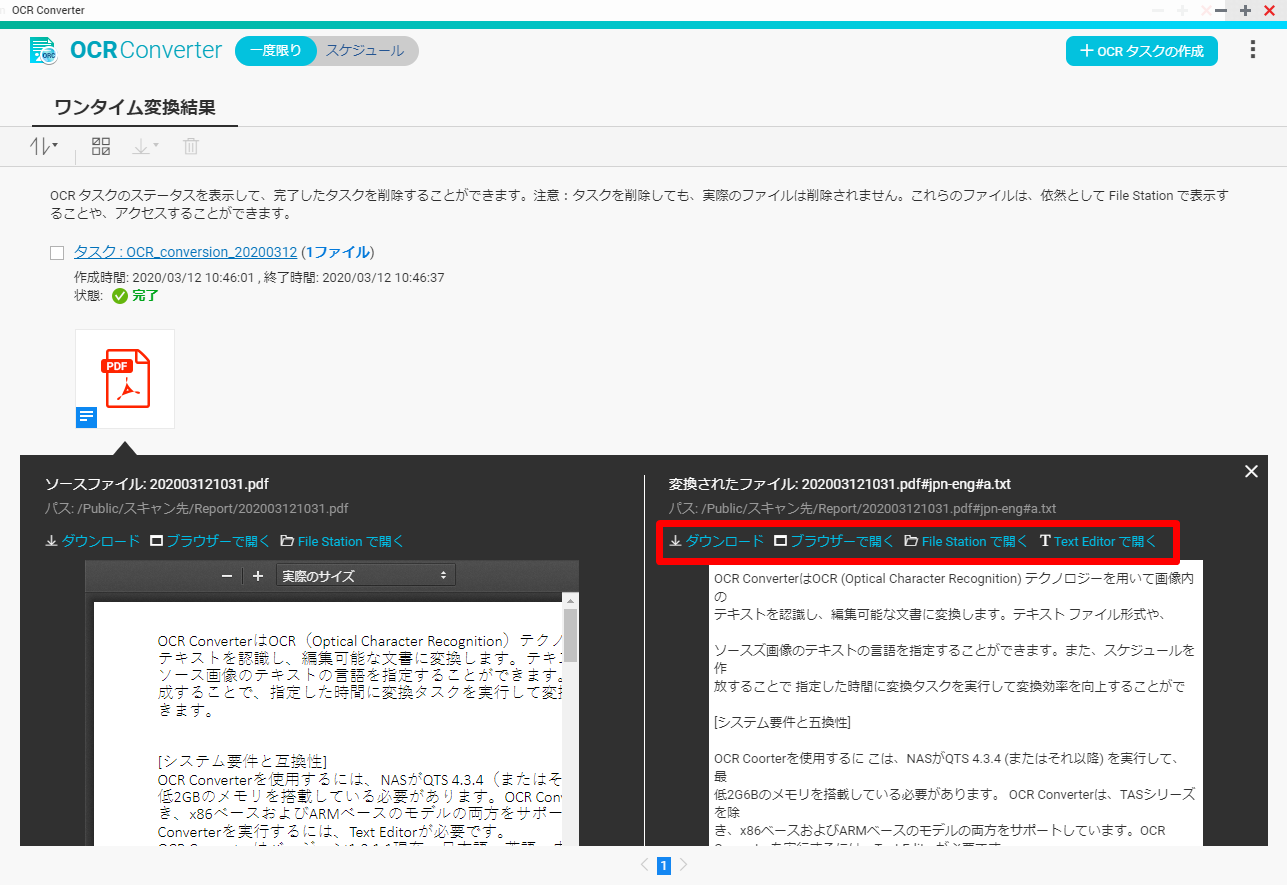Image resolution: width=1287 pixels, height=885 pixels.
Task: Click the 1ファイル count text
Action: point(337,252)
